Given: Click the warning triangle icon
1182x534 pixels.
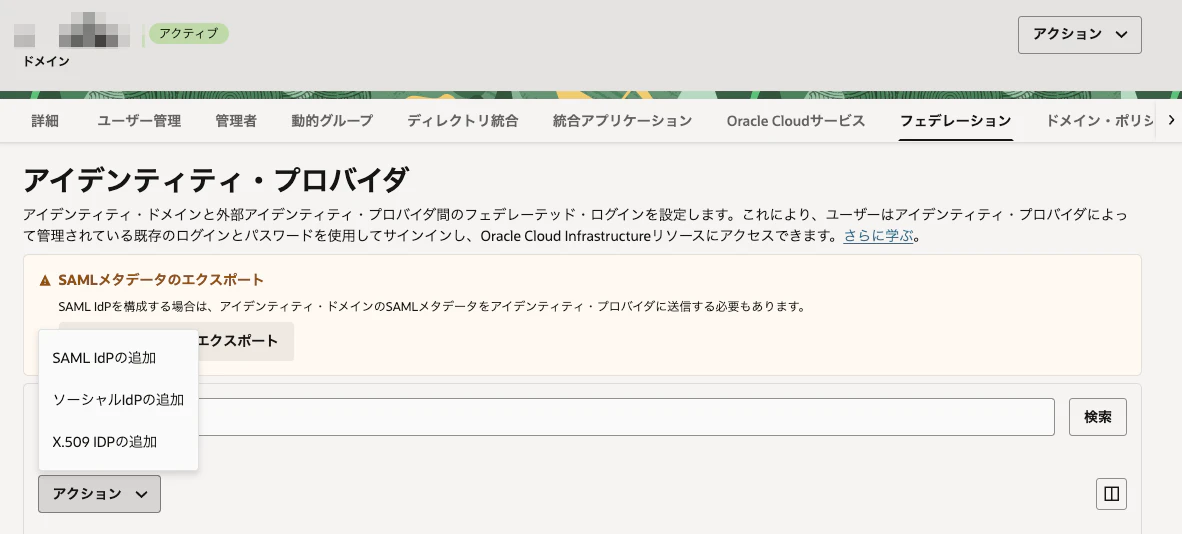Looking at the screenshot, I should click(x=45, y=281).
